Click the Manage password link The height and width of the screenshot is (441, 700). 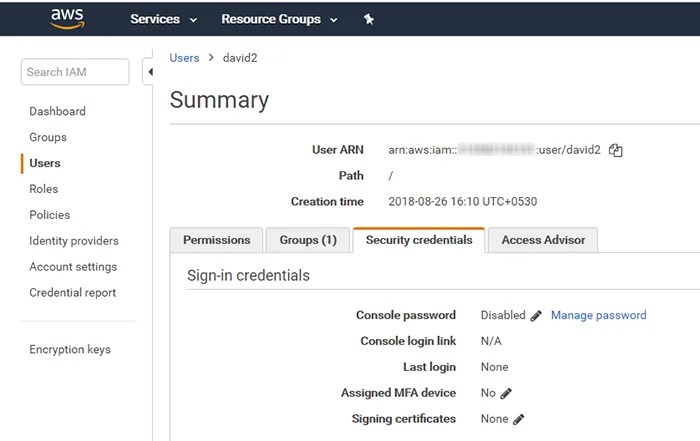click(598, 315)
